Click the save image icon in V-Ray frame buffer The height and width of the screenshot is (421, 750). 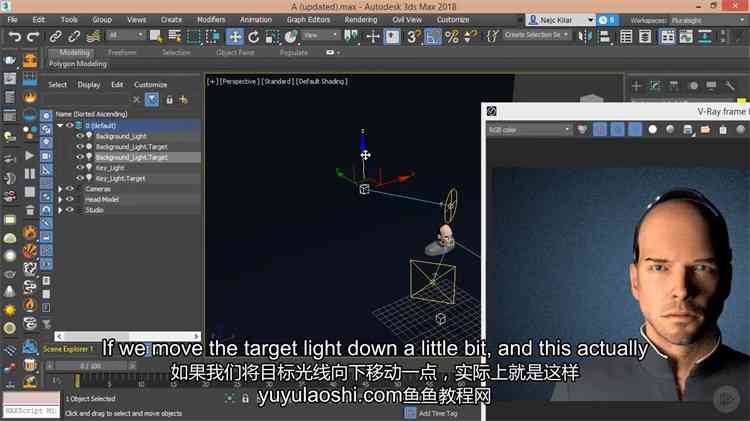(687, 130)
